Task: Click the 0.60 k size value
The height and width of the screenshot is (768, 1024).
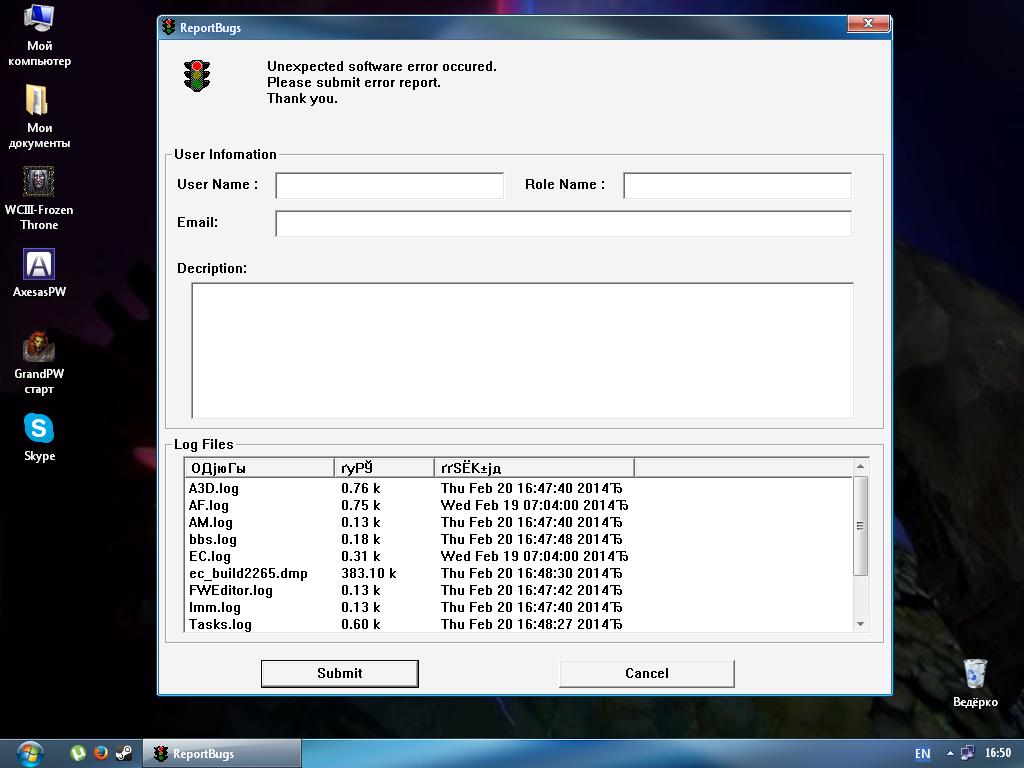Action: pos(360,624)
